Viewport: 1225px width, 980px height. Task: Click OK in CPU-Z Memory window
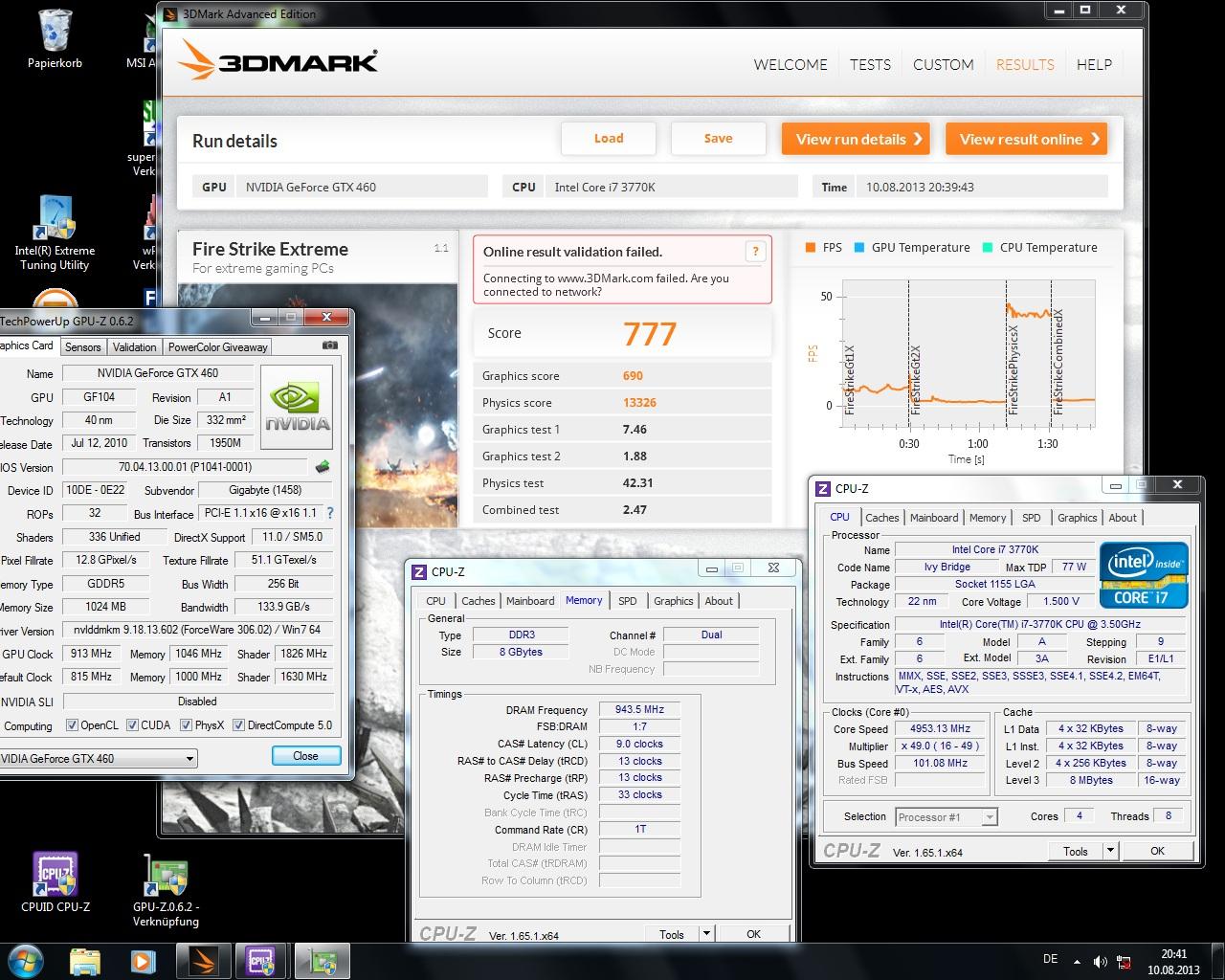pyautogui.click(x=753, y=934)
